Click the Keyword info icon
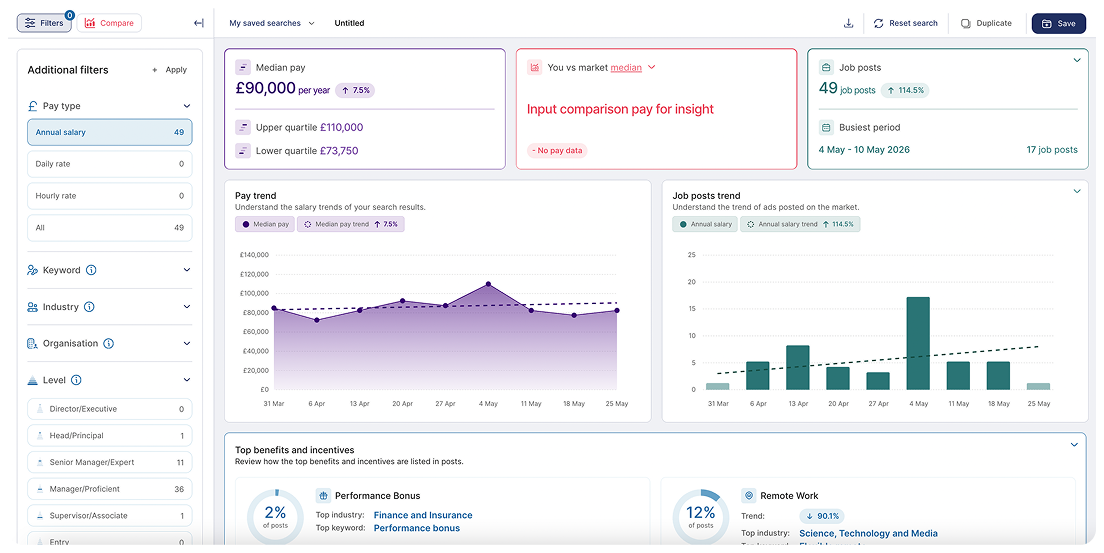 (91, 270)
